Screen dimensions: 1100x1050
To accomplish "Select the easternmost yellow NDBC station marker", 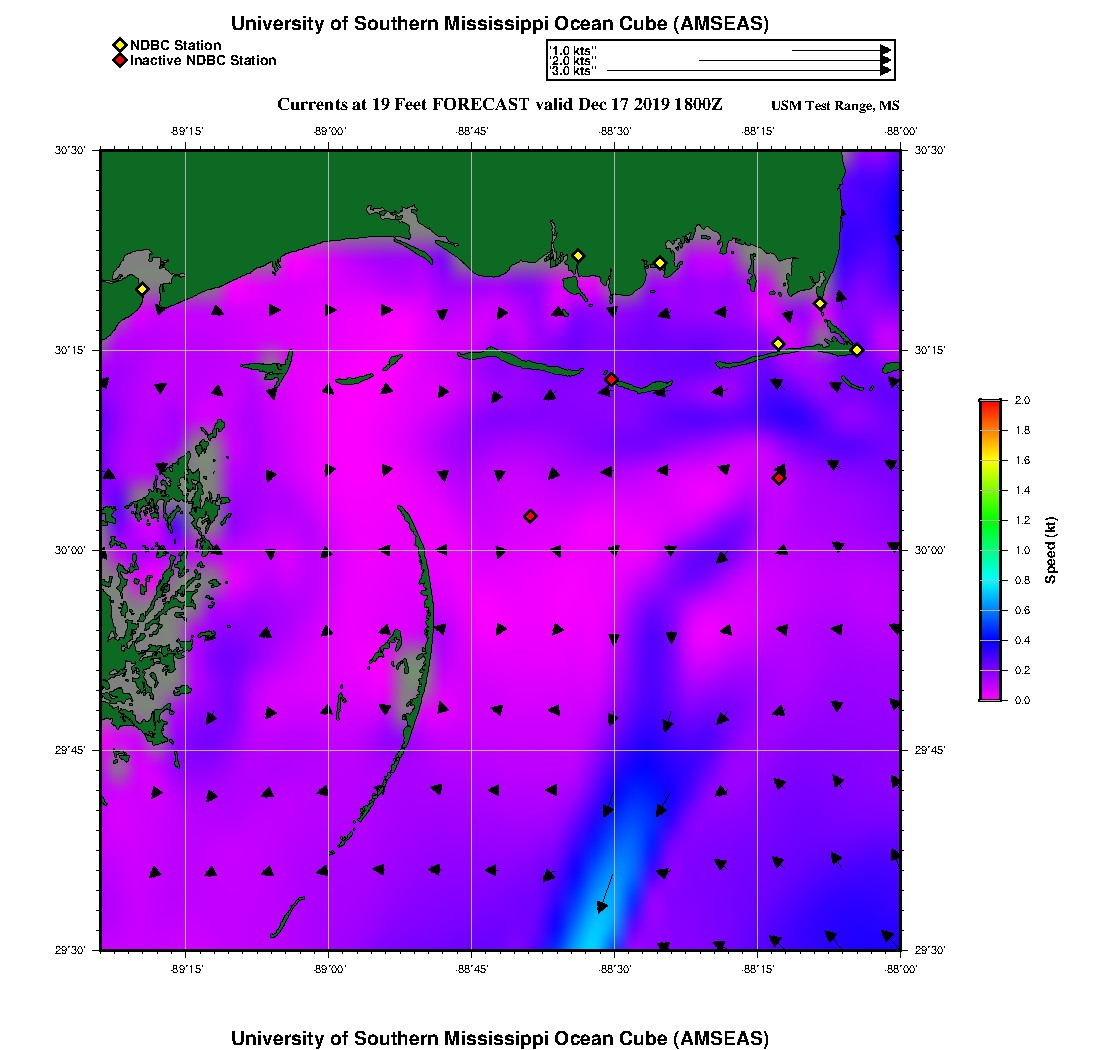I will (857, 349).
